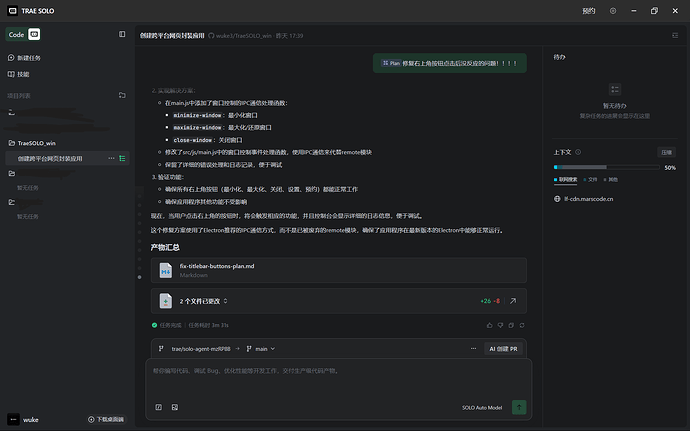Regenerate the response with refresh icon

point(522,325)
